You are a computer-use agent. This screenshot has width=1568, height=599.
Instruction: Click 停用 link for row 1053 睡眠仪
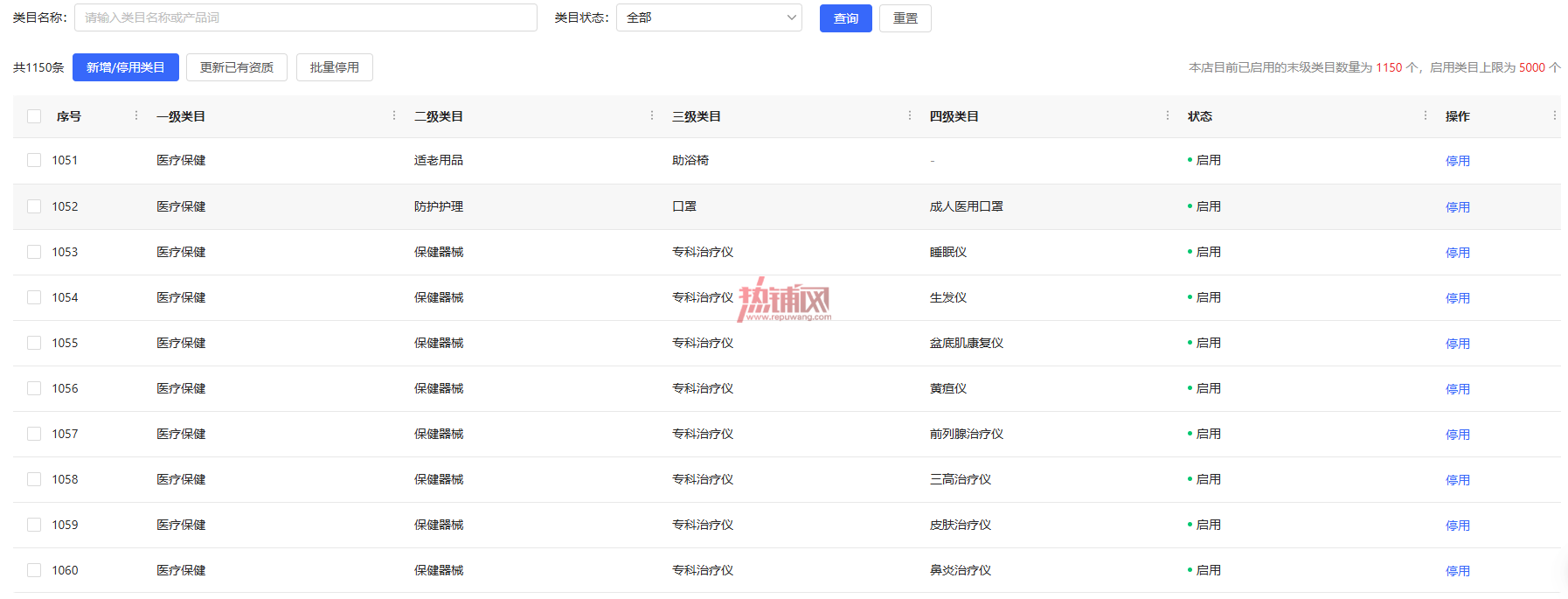(x=1458, y=253)
